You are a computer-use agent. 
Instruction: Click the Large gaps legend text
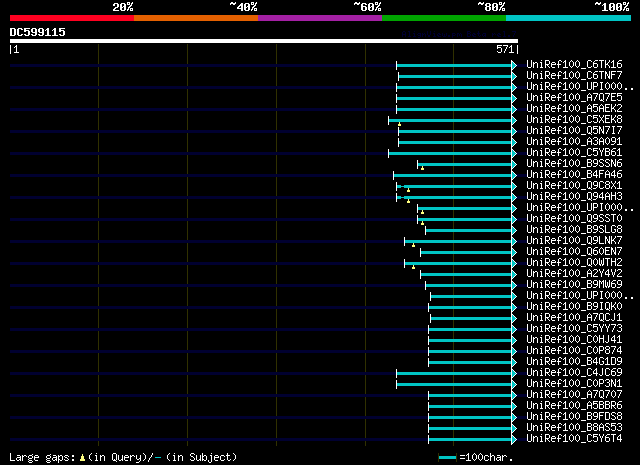[123, 457]
